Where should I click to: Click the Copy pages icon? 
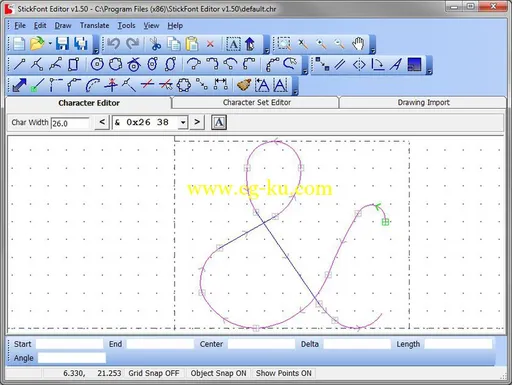click(174, 44)
